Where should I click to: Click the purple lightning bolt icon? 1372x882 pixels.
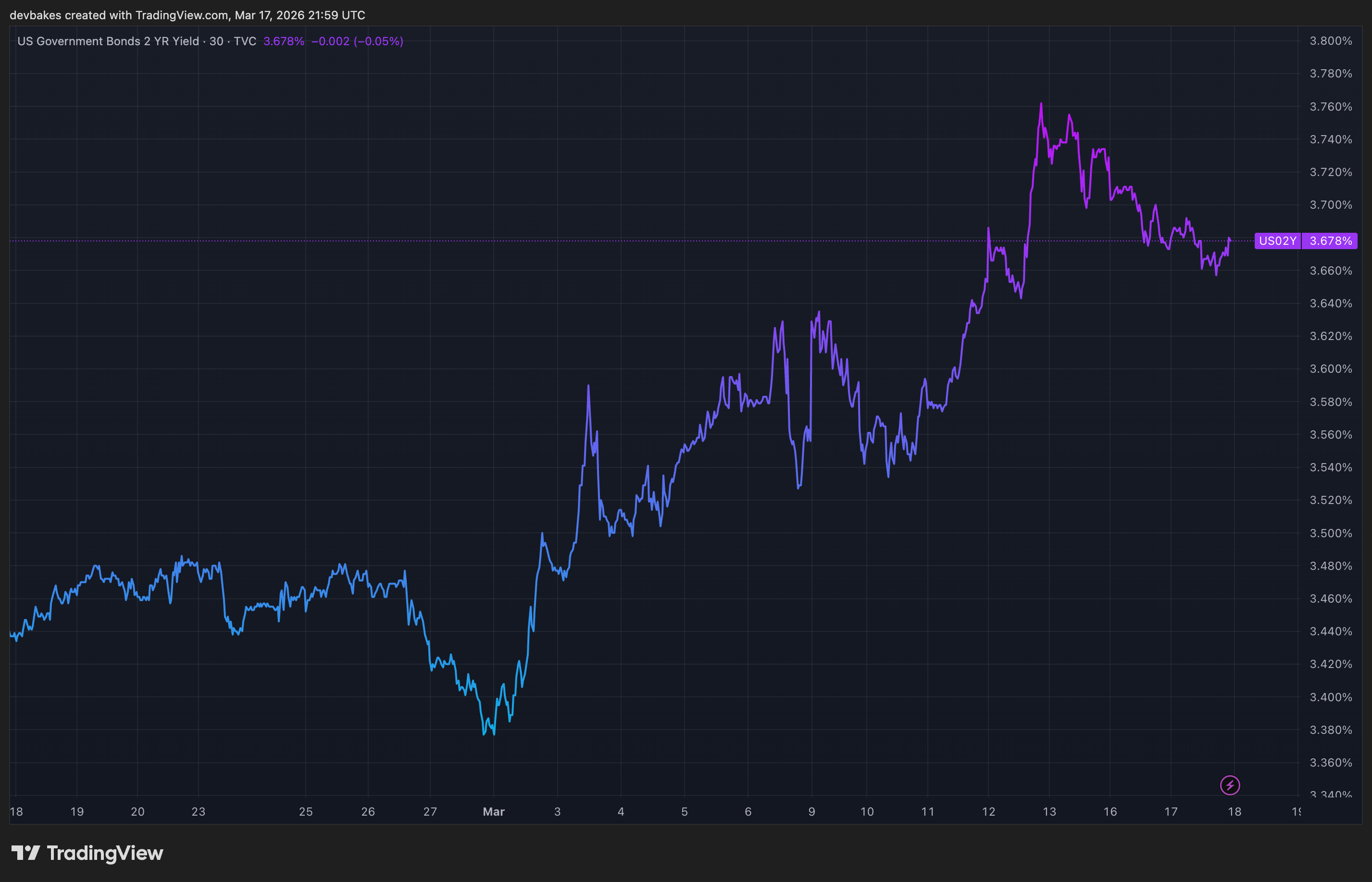(x=1230, y=785)
